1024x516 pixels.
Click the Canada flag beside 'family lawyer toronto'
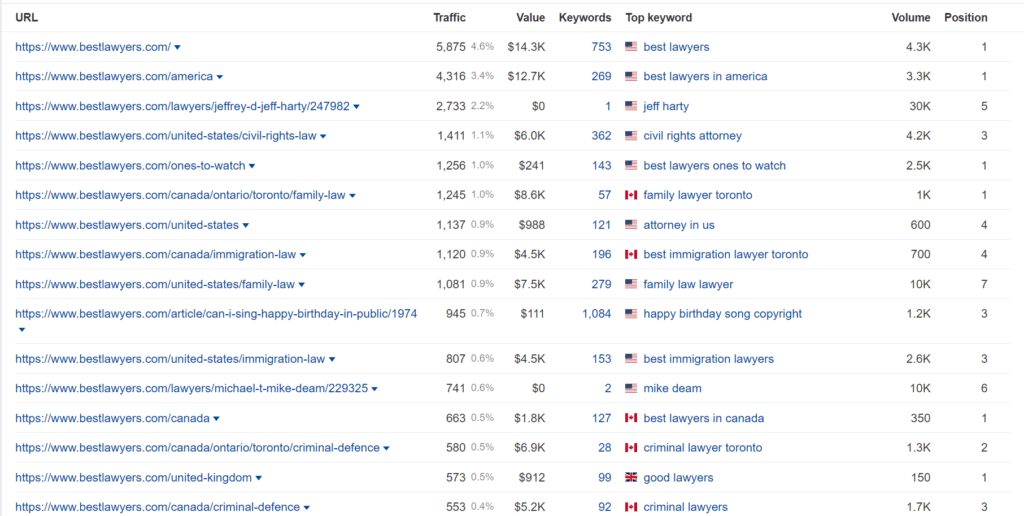[x=631, y=195]
